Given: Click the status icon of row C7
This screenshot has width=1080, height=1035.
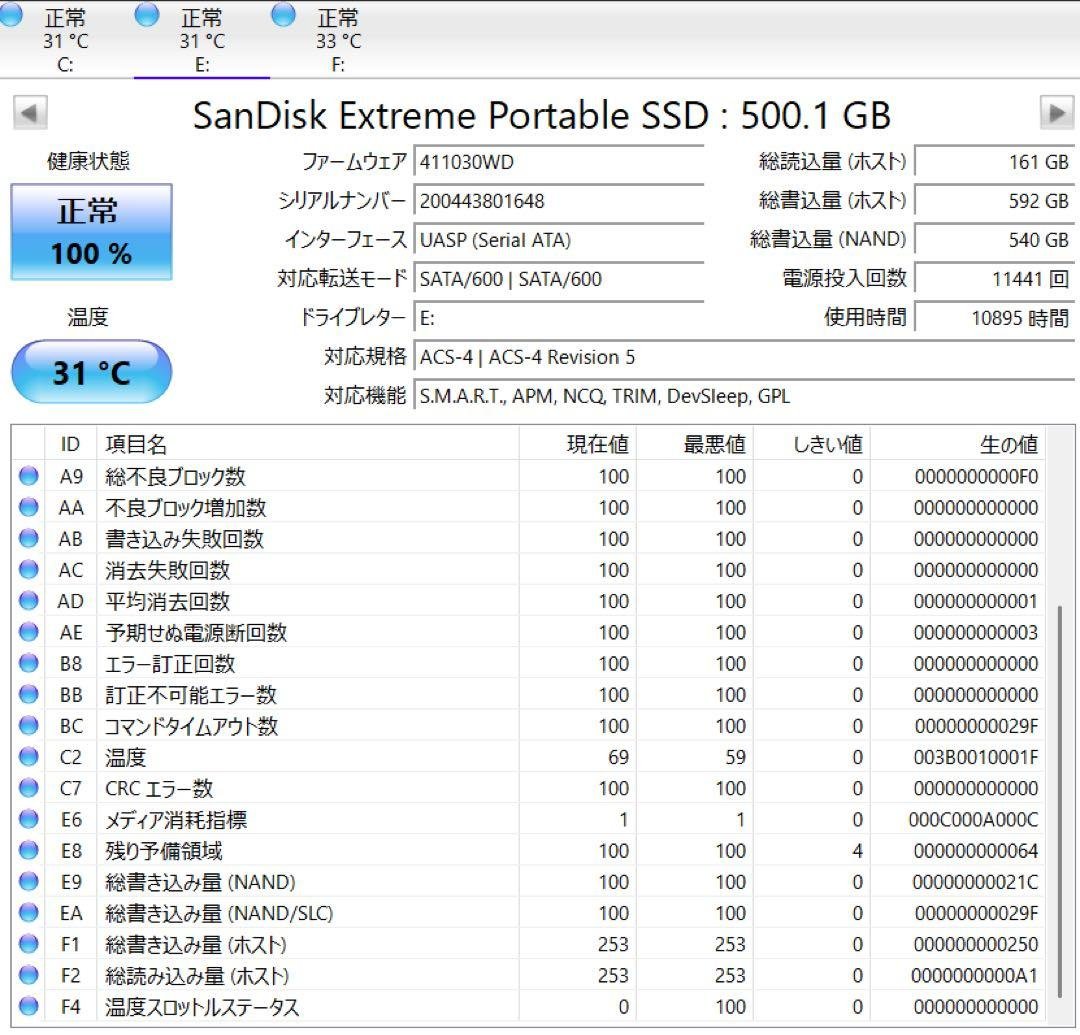Looking at the screenshot, I should (28, 788).
